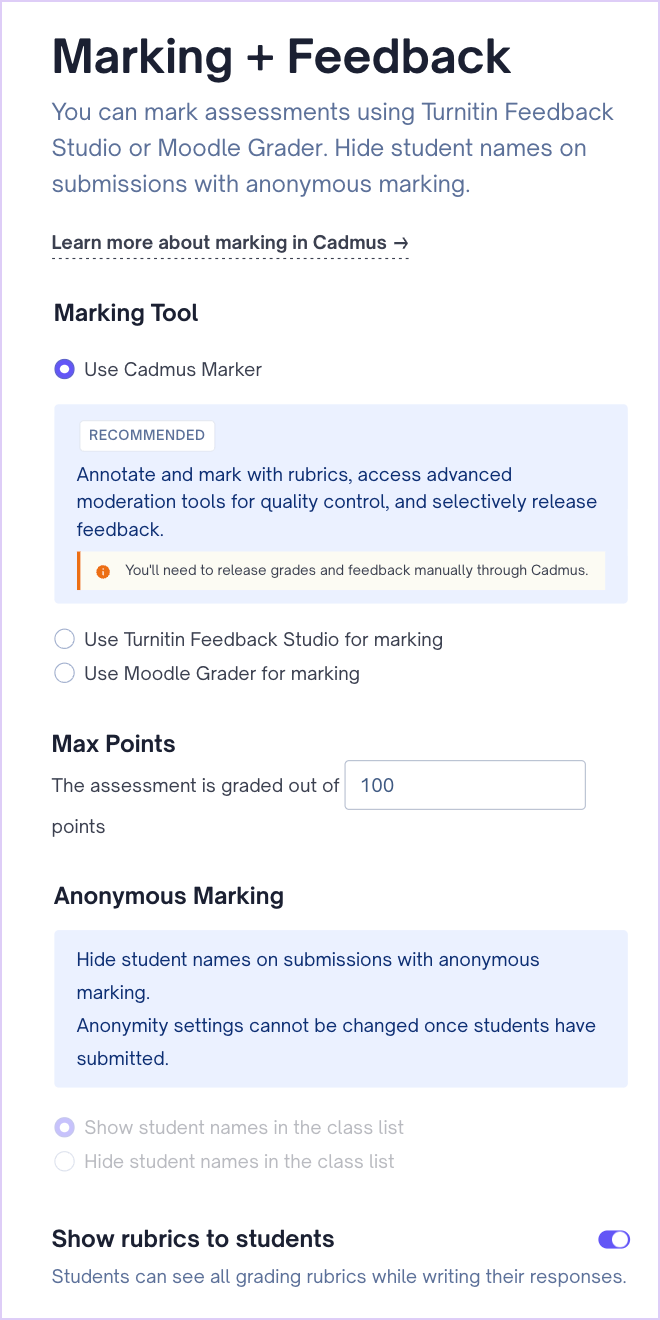Click the Max Points input field
The width and height of the screenshot is (660, 1320).
[464, 785]
